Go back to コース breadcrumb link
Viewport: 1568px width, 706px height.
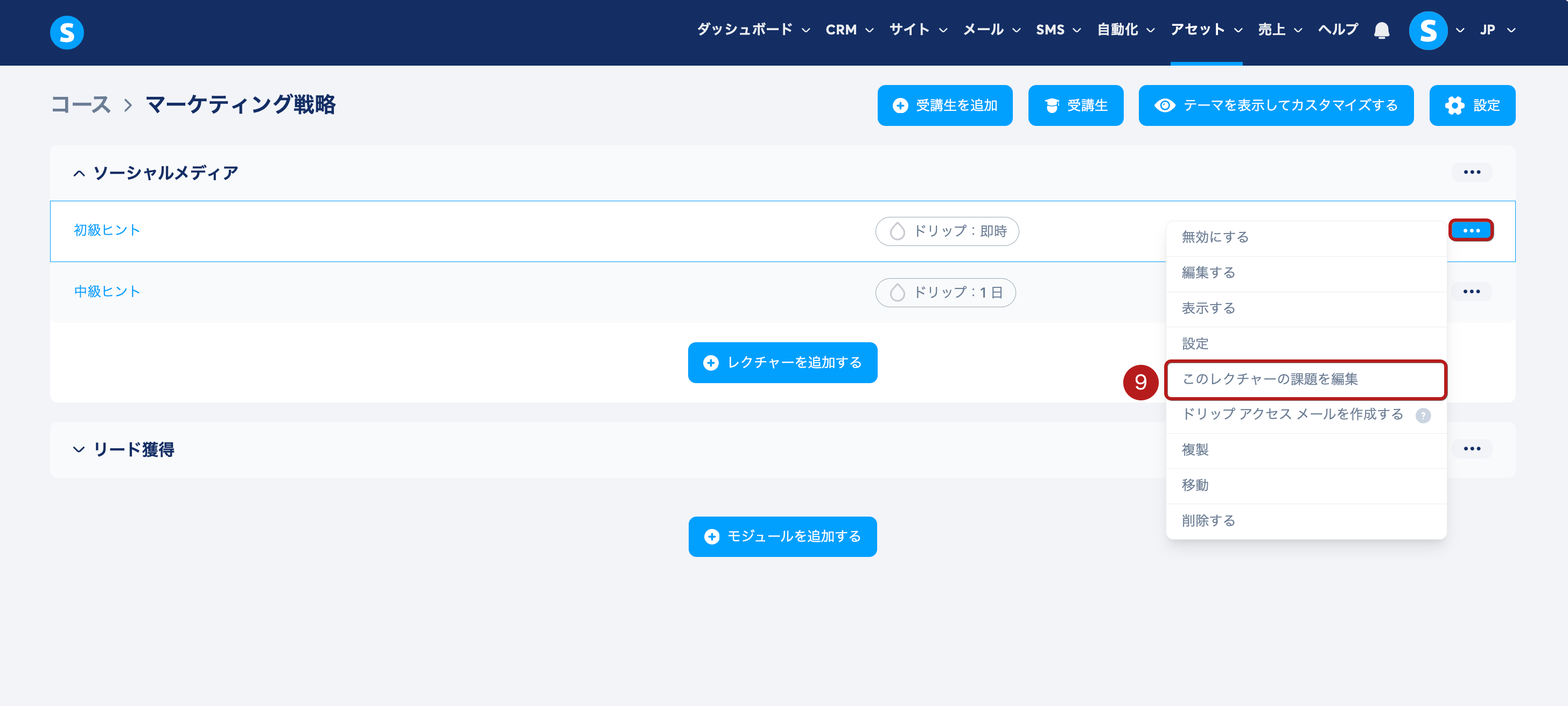(80, 104)
